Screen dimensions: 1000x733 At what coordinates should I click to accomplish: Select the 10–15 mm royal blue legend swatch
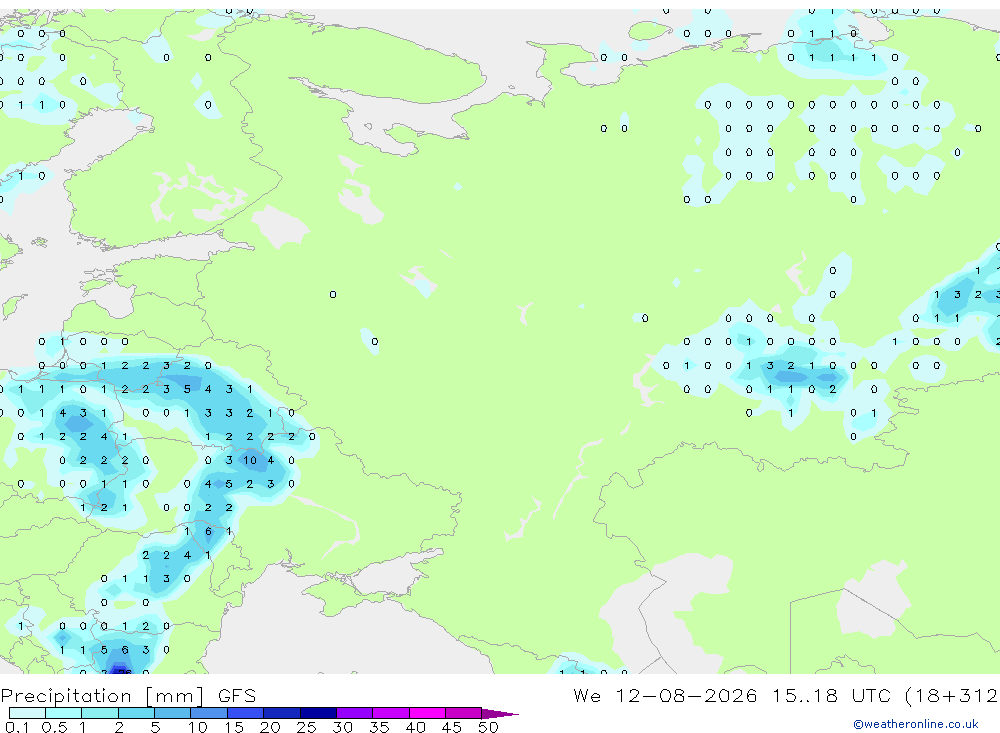coord(209,713)
